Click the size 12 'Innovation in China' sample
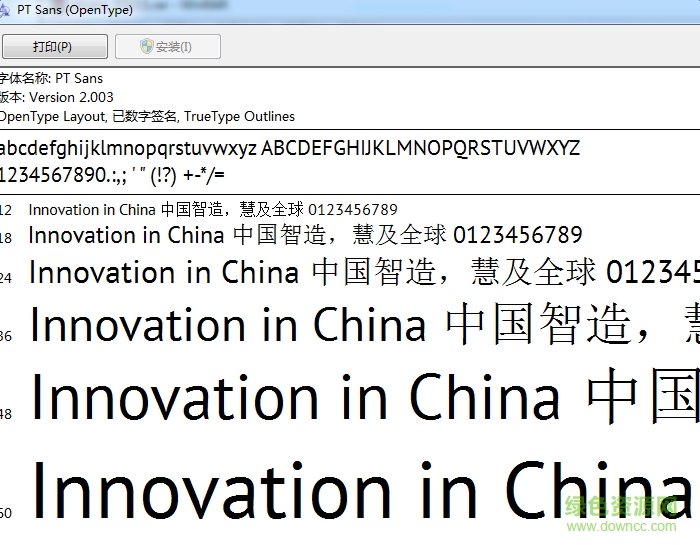Viewport: 700px width, 545px height. pos(213,209)
